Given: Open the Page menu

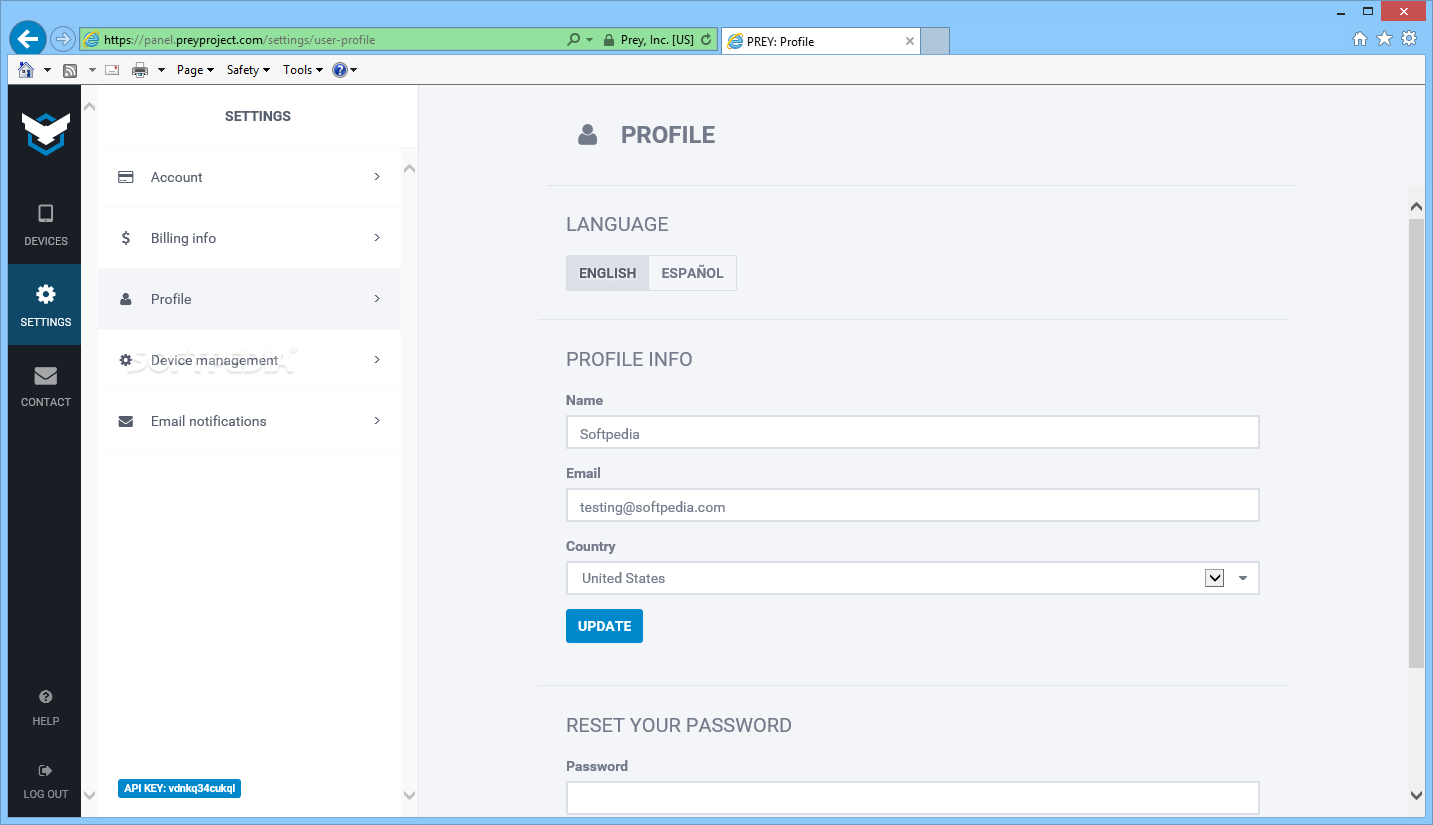Looking at the screenshot, I should tap(195, 70).
